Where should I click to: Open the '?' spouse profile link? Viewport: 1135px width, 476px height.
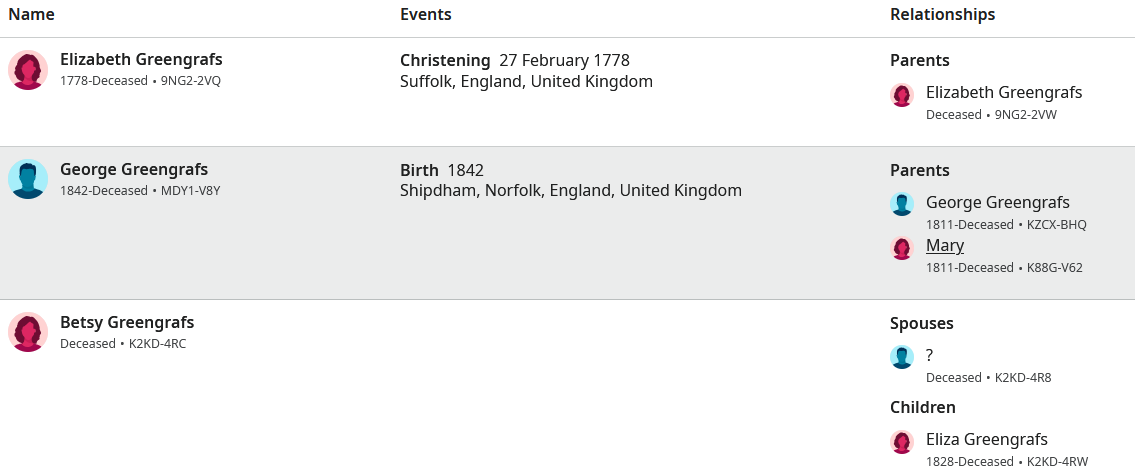click(x=929, y=355)
